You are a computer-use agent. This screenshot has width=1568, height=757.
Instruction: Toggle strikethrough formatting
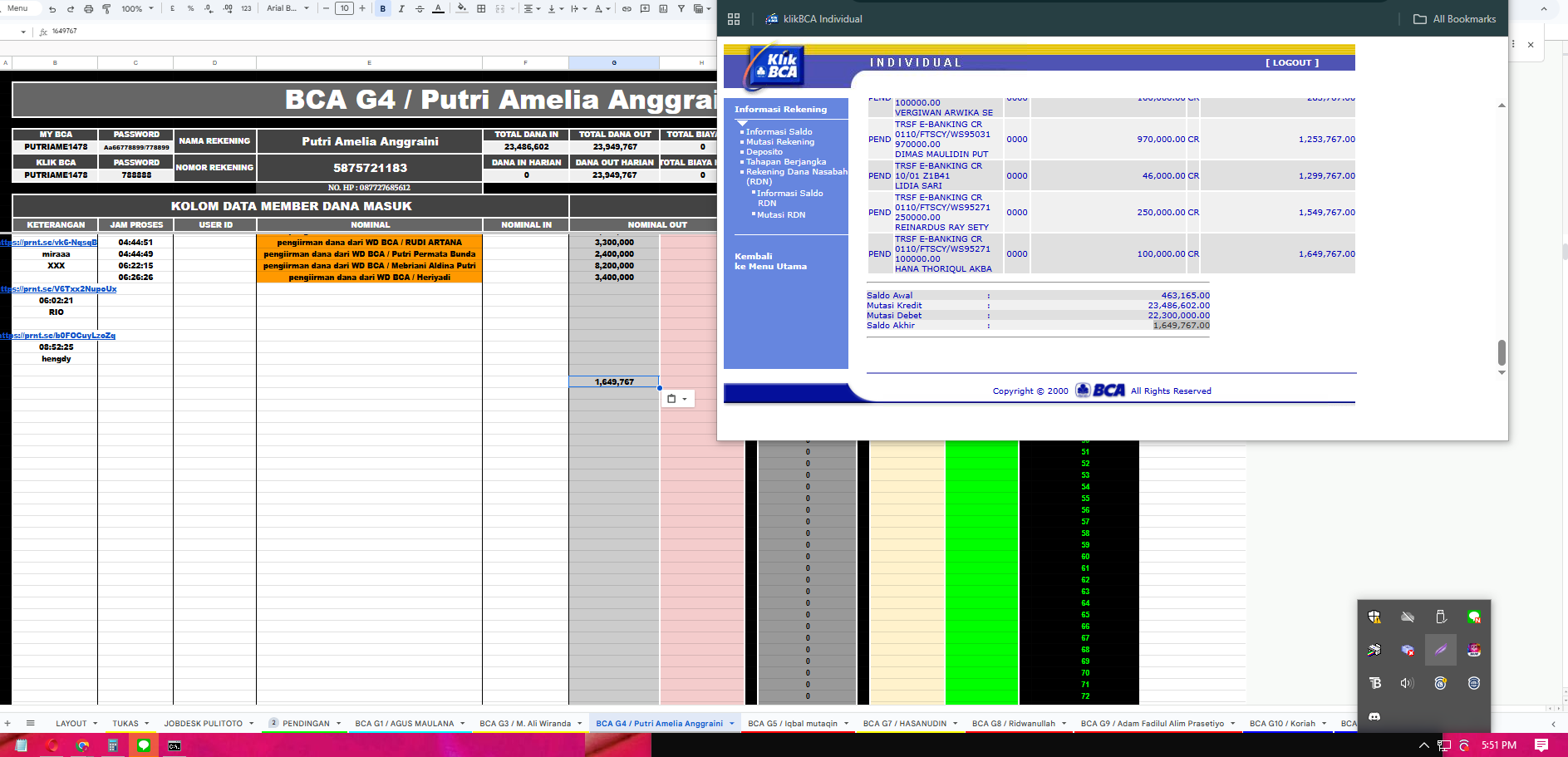point(420,8)
